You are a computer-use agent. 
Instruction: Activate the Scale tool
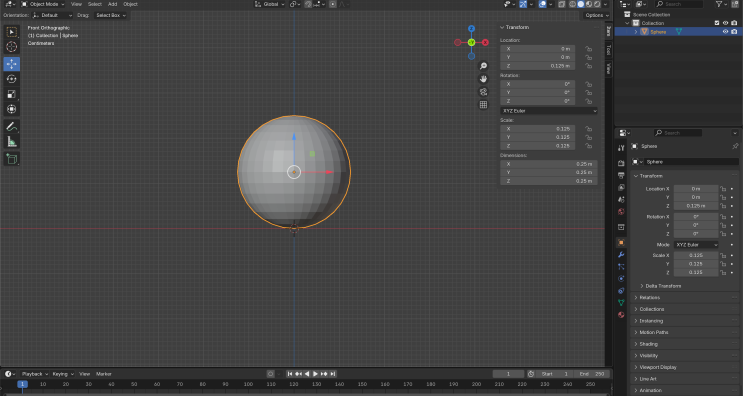(11, 94)
